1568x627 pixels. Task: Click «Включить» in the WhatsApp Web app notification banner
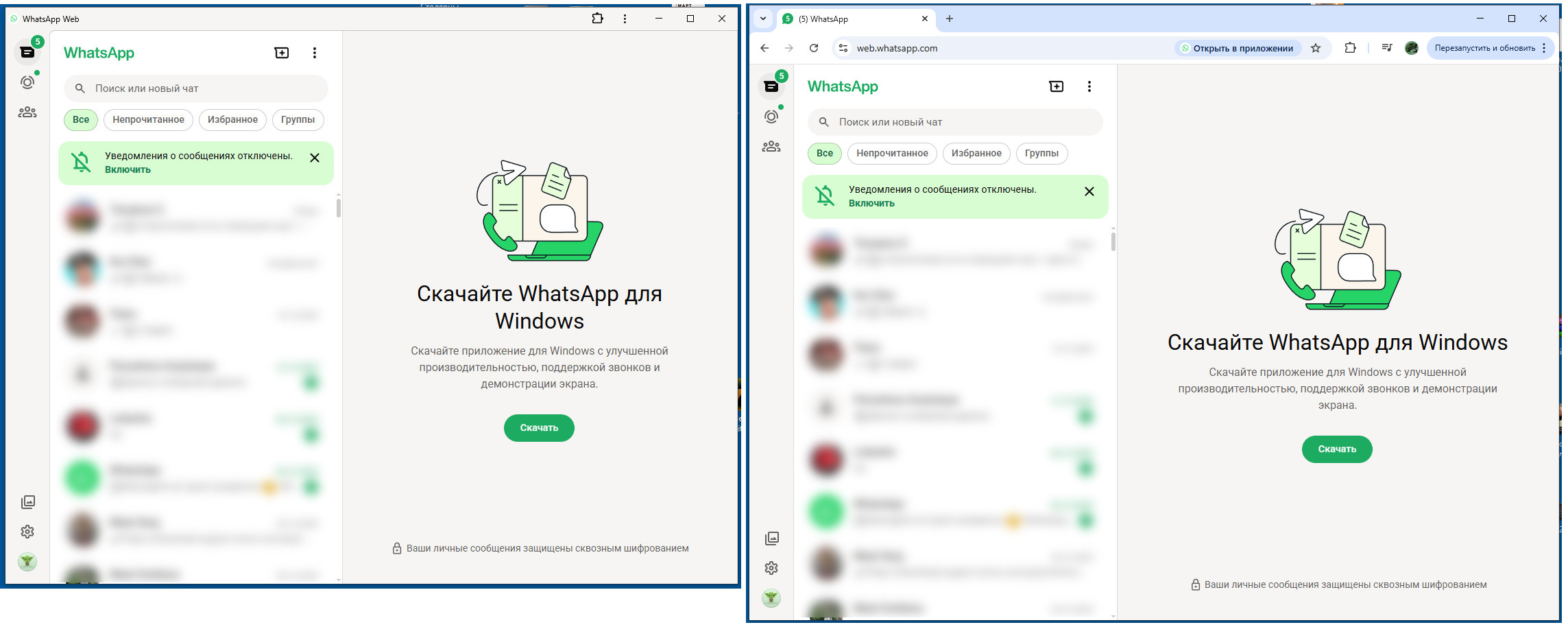coord(128,170)
